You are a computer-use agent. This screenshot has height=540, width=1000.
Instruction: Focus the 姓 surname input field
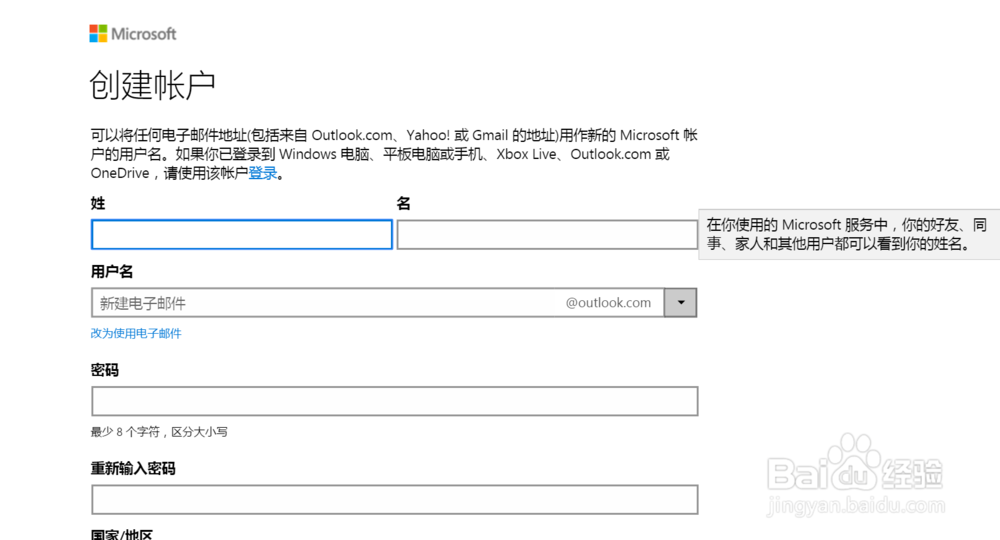[242, 235]
